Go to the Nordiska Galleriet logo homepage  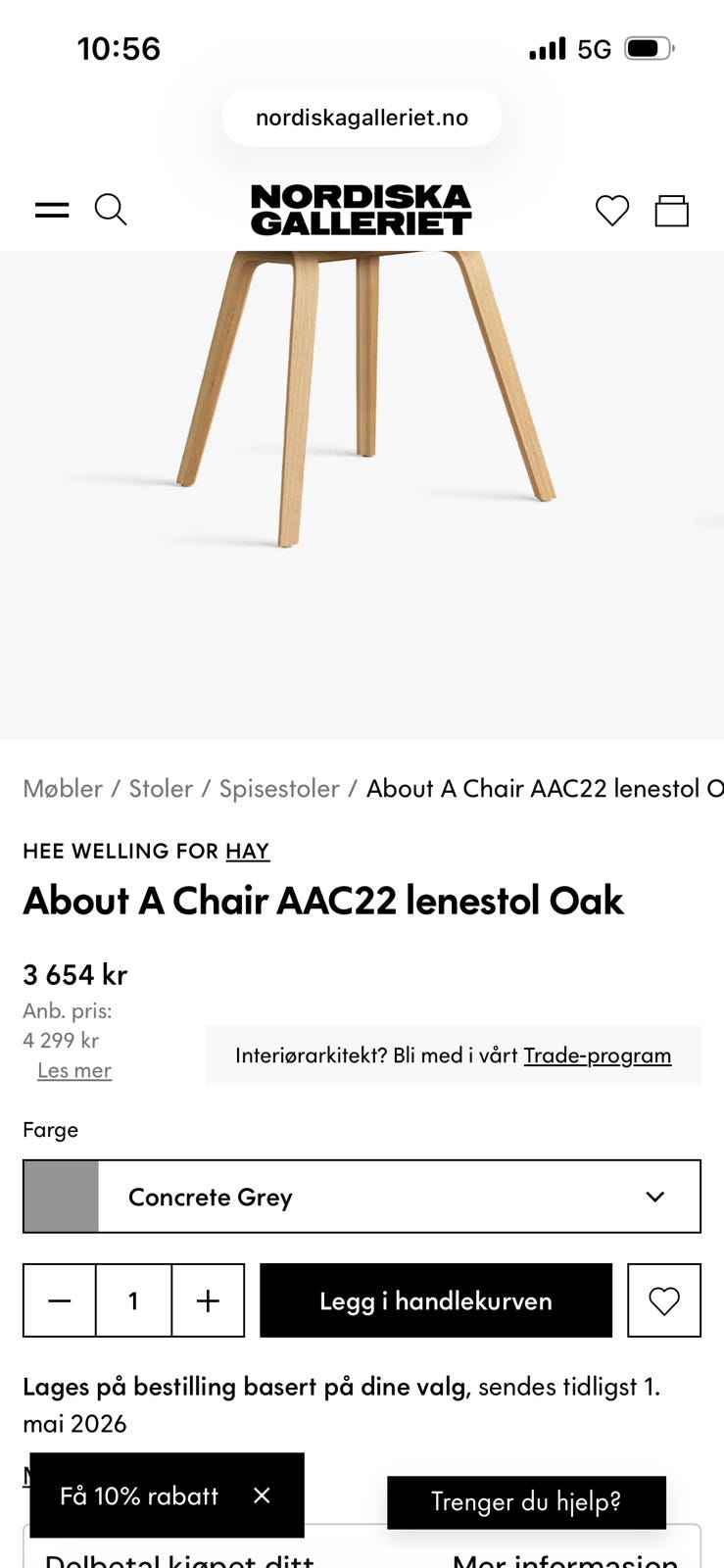(362, 210)
